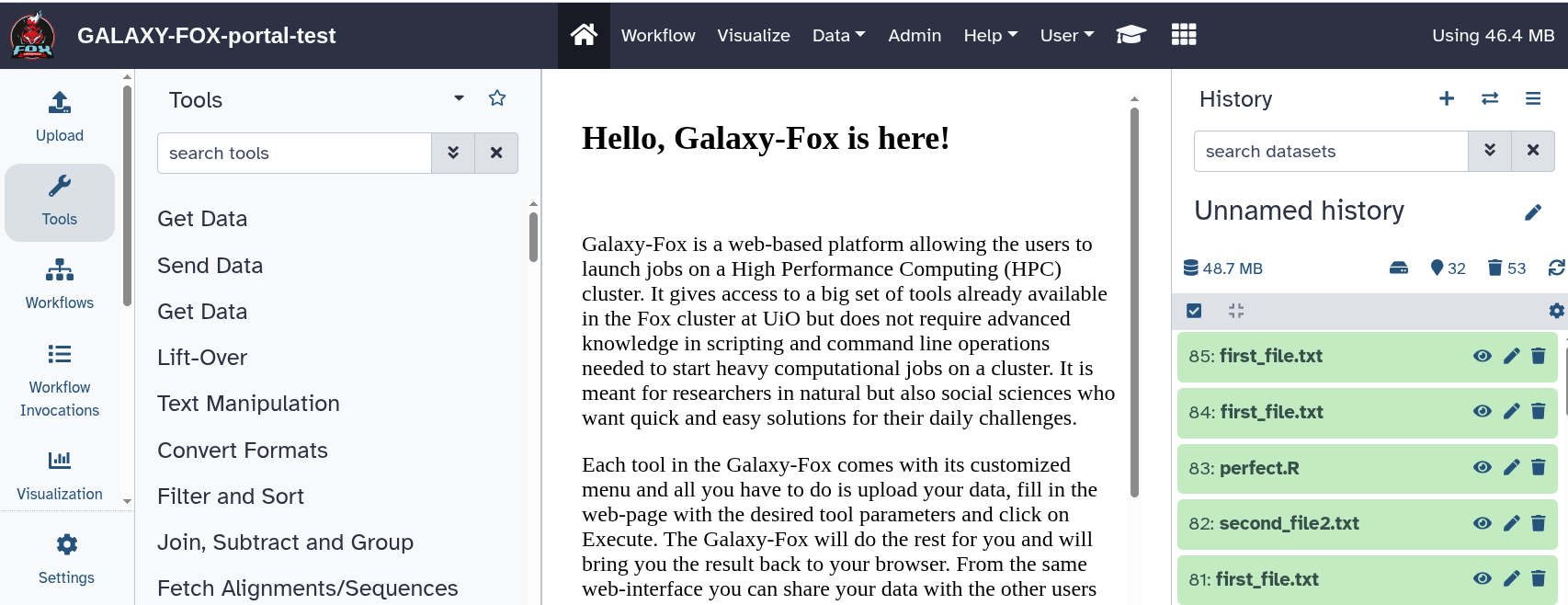
Task: Show the 53 deleted datasets
Action: (1506, 268)
